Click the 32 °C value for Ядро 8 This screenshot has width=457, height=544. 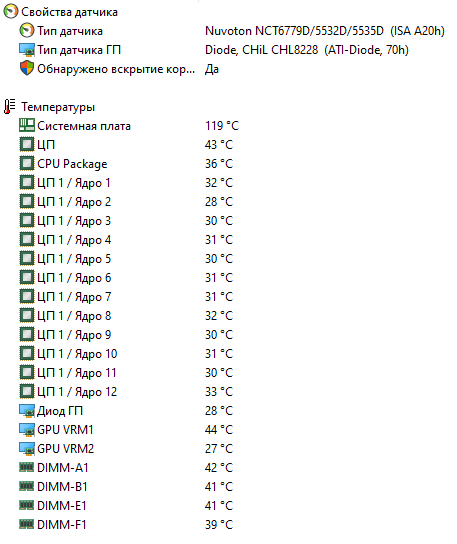pos(219,316)
